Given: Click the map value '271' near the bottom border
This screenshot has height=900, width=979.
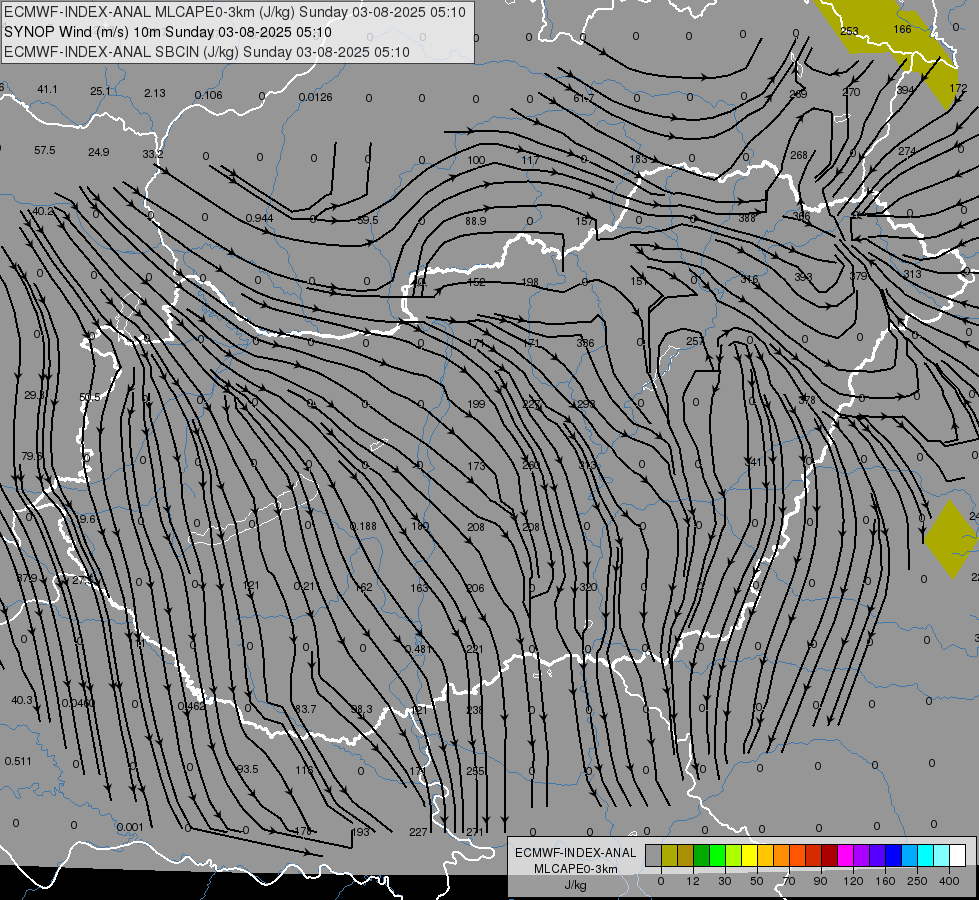Looking at the screenshot, I should tap(475, 831).
